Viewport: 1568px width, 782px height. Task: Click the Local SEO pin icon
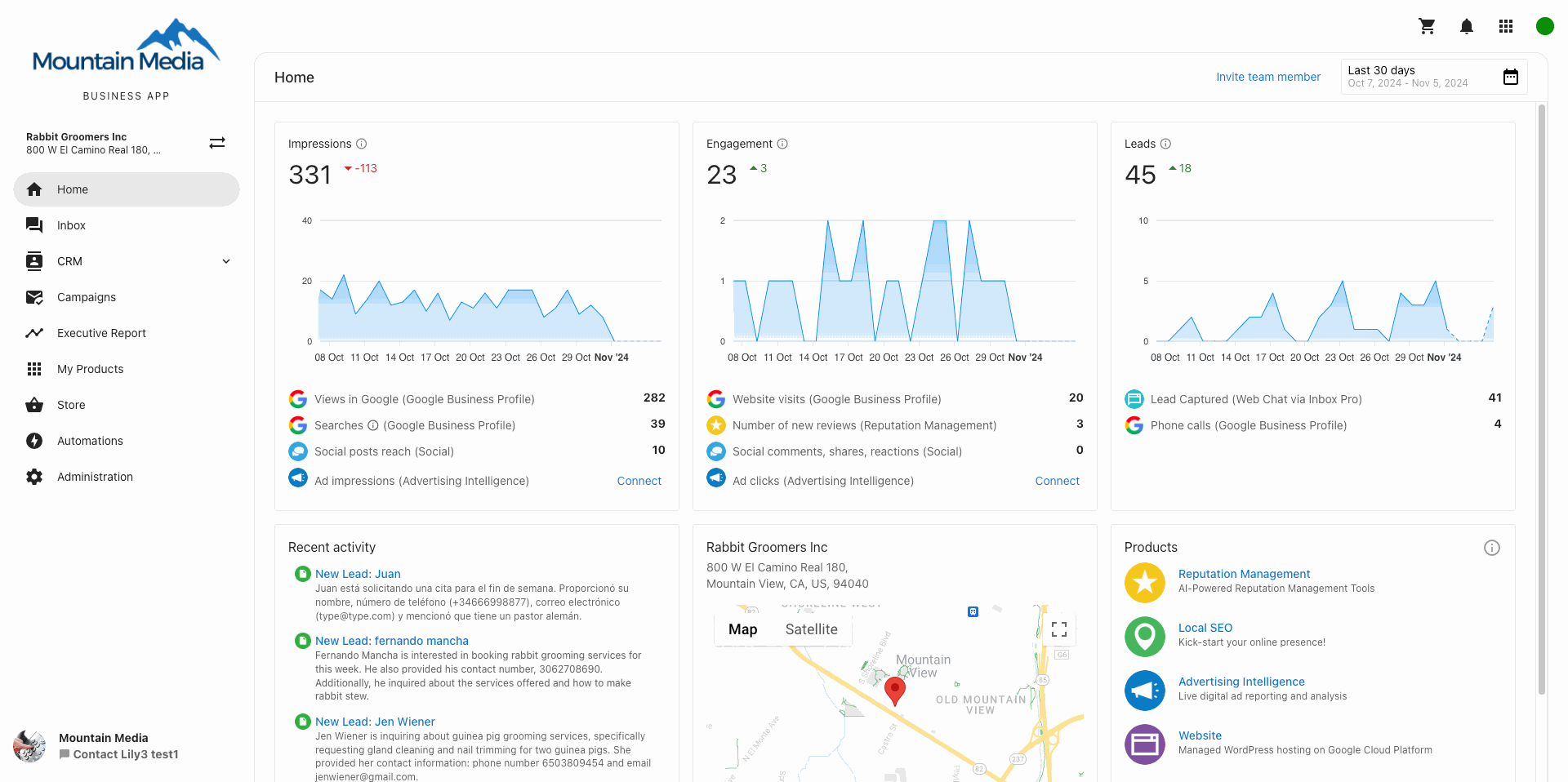(1145, 636)
